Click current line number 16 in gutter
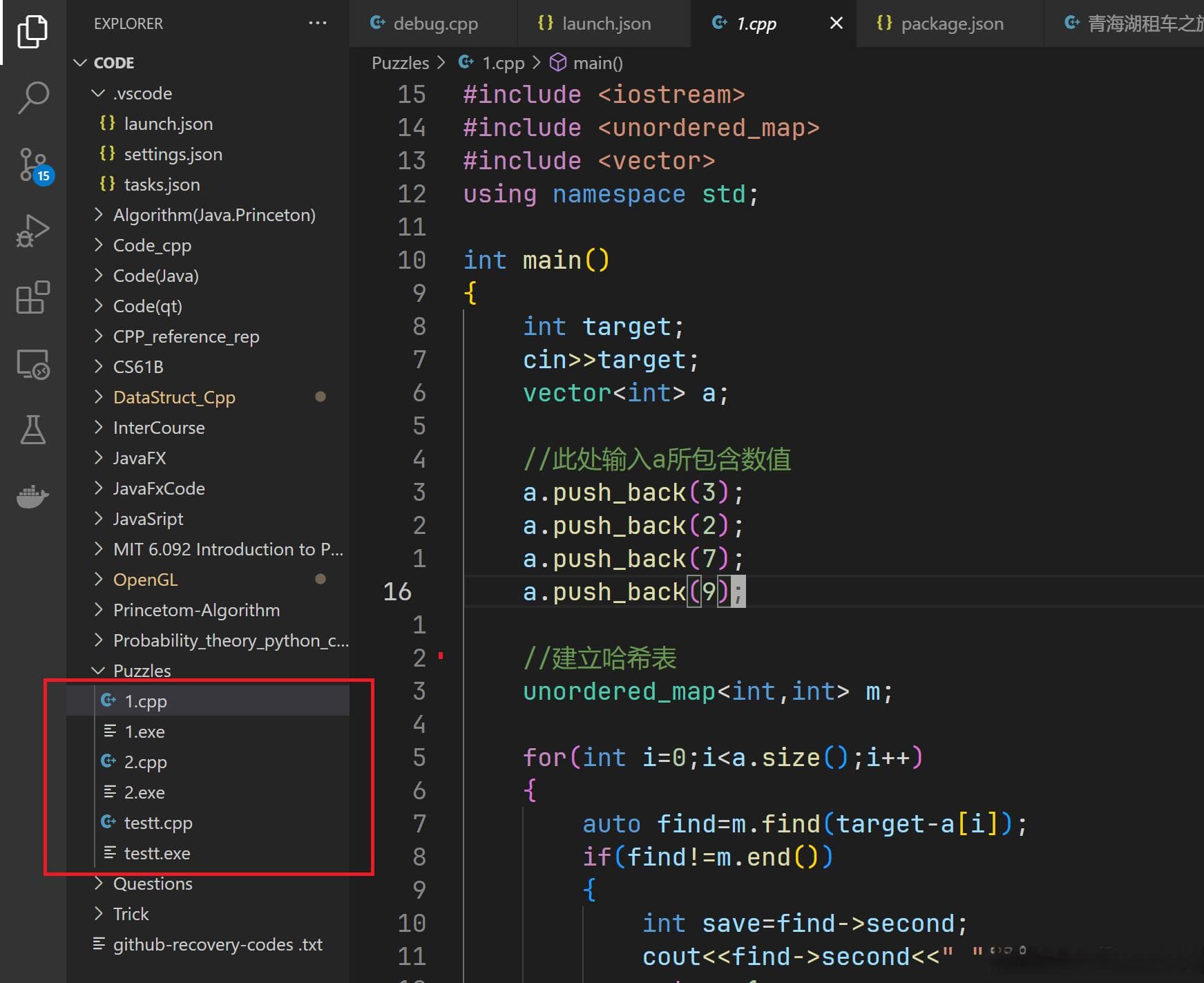Viewport: 1204px width, 983px height. click(x=397, y=592)
